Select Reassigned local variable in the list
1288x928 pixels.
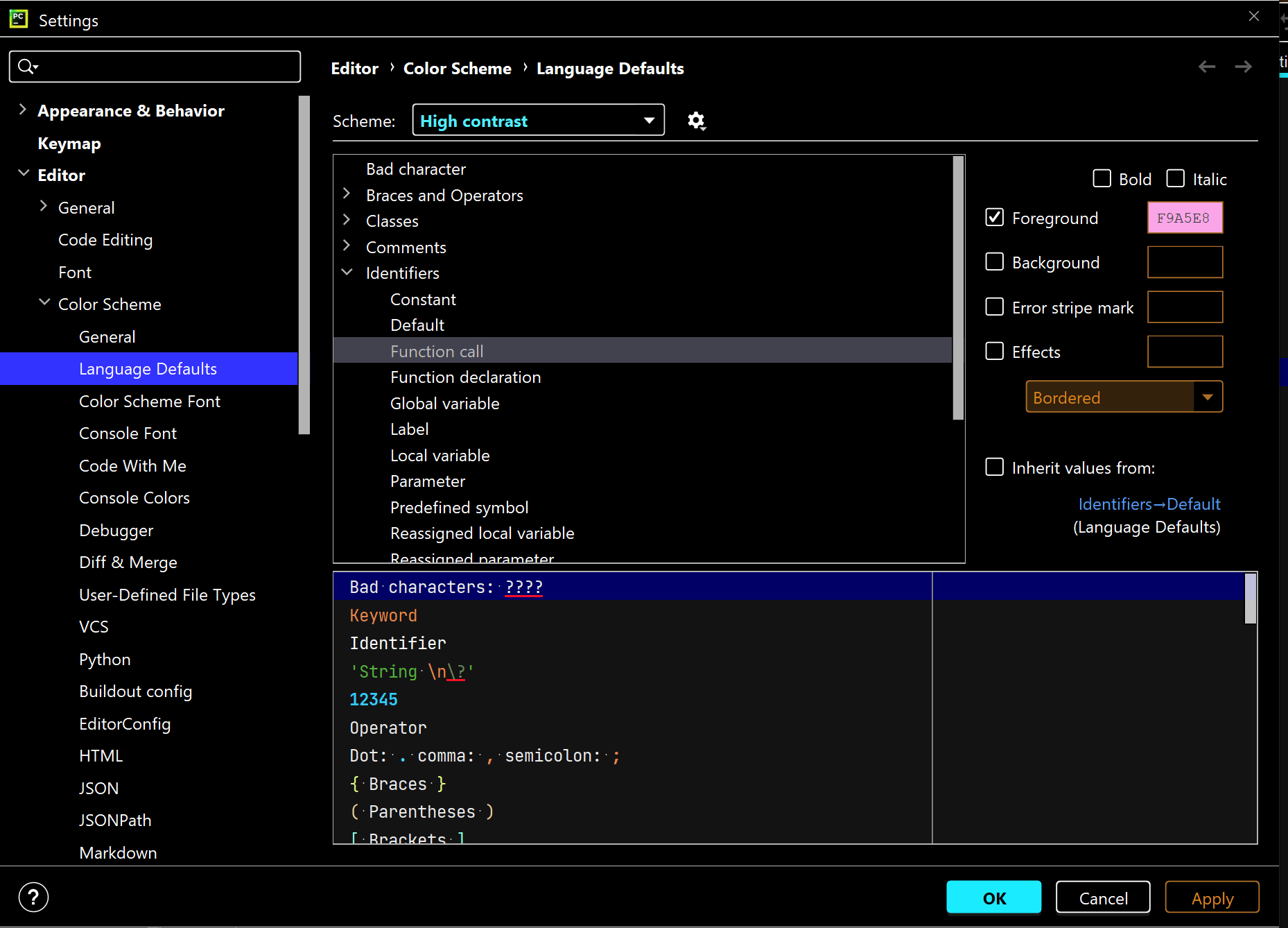482,533
